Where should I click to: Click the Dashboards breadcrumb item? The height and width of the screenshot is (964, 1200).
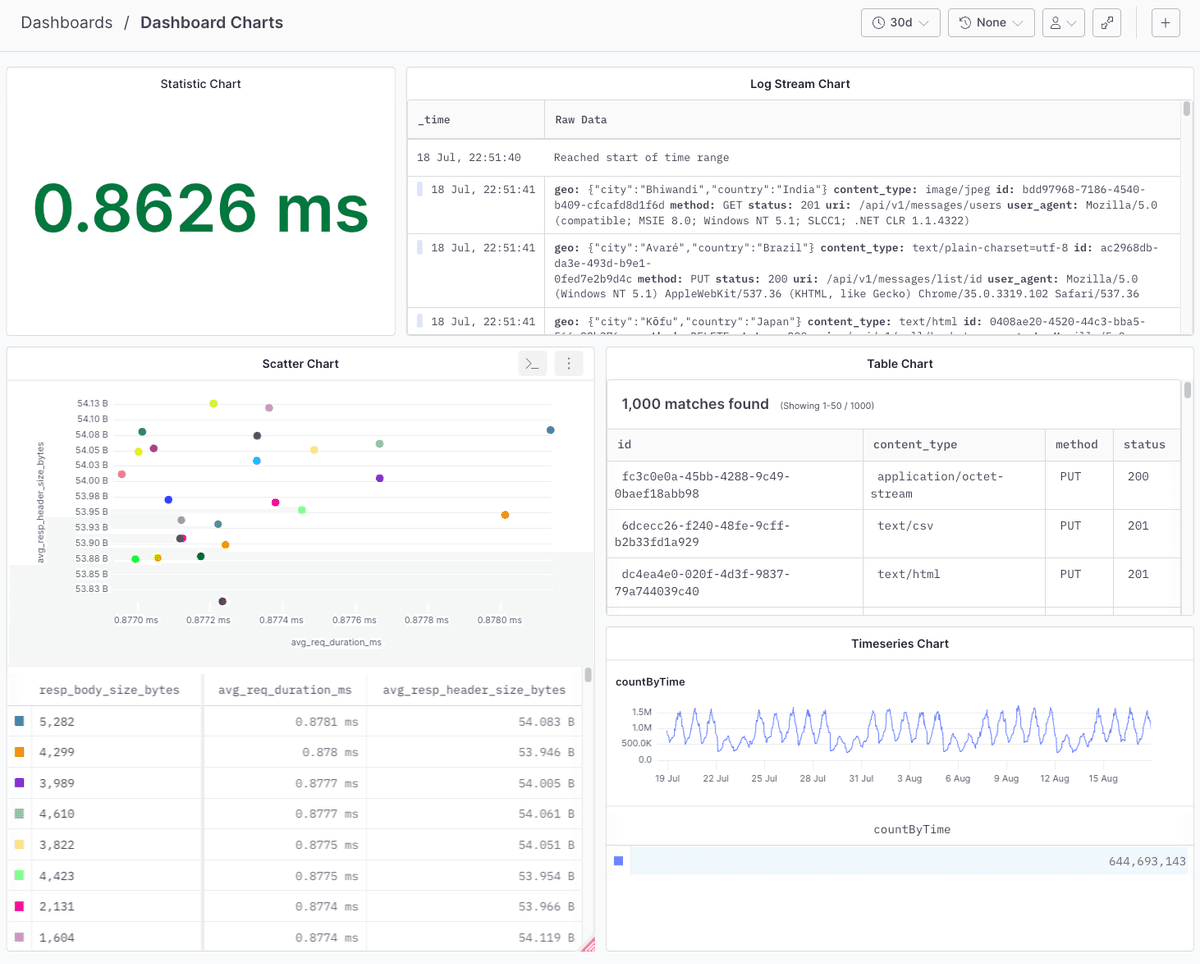(x=66, y=22)
